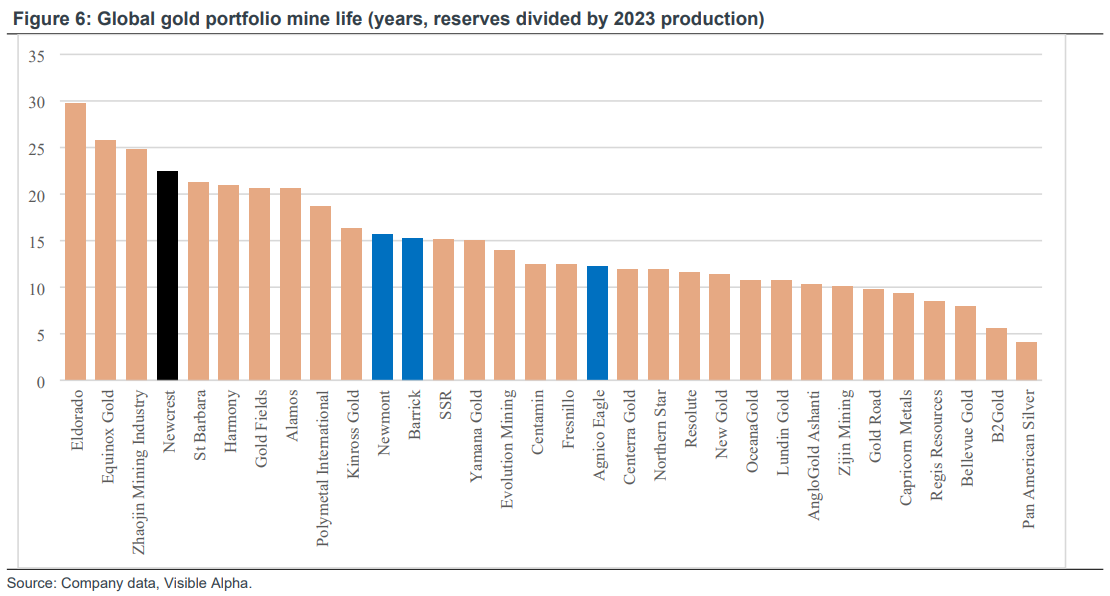Select the 'Harmony' x-axis label

pos(230,421)
